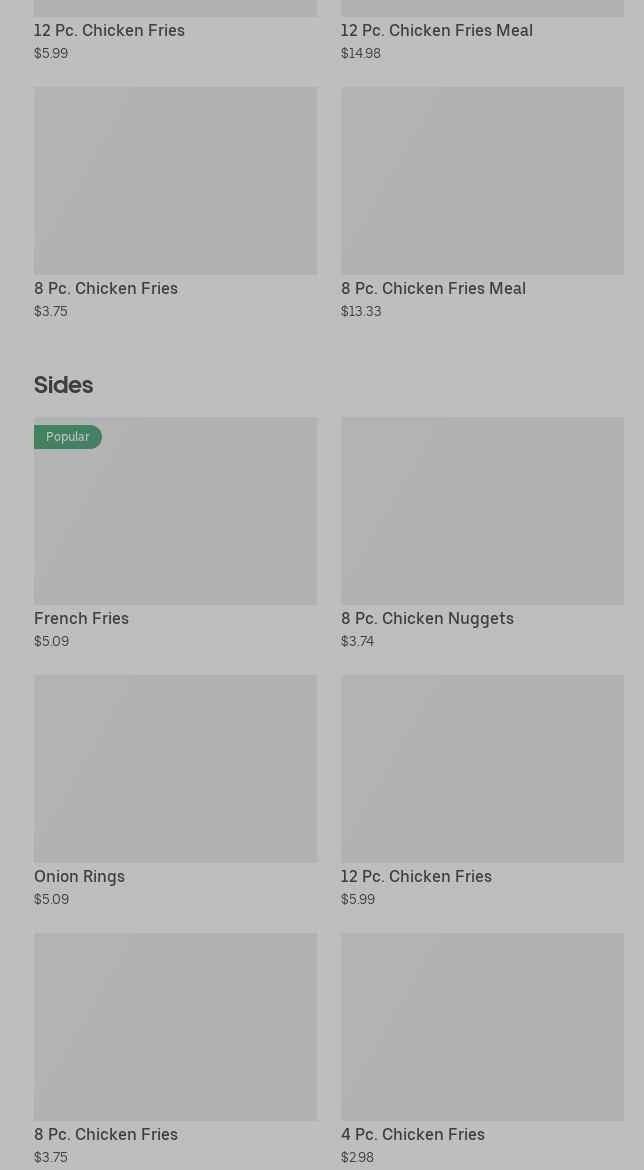644x1170 pixels.
Task: Open the 8 Pc. Chicken Fries Meal image
Action: (x=482, y=181)
